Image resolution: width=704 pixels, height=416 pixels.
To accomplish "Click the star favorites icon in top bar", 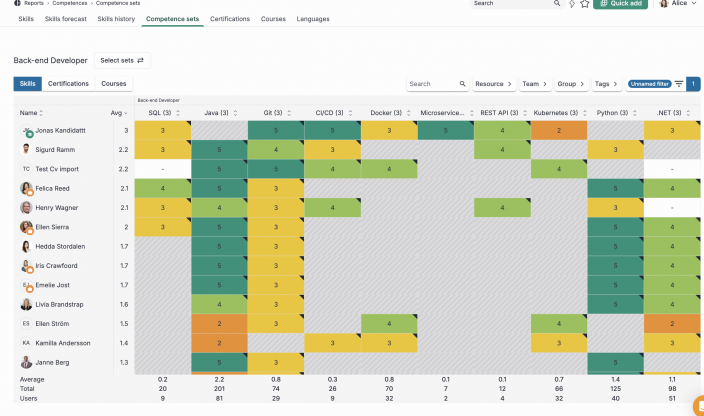I will (x=585, y=4).
